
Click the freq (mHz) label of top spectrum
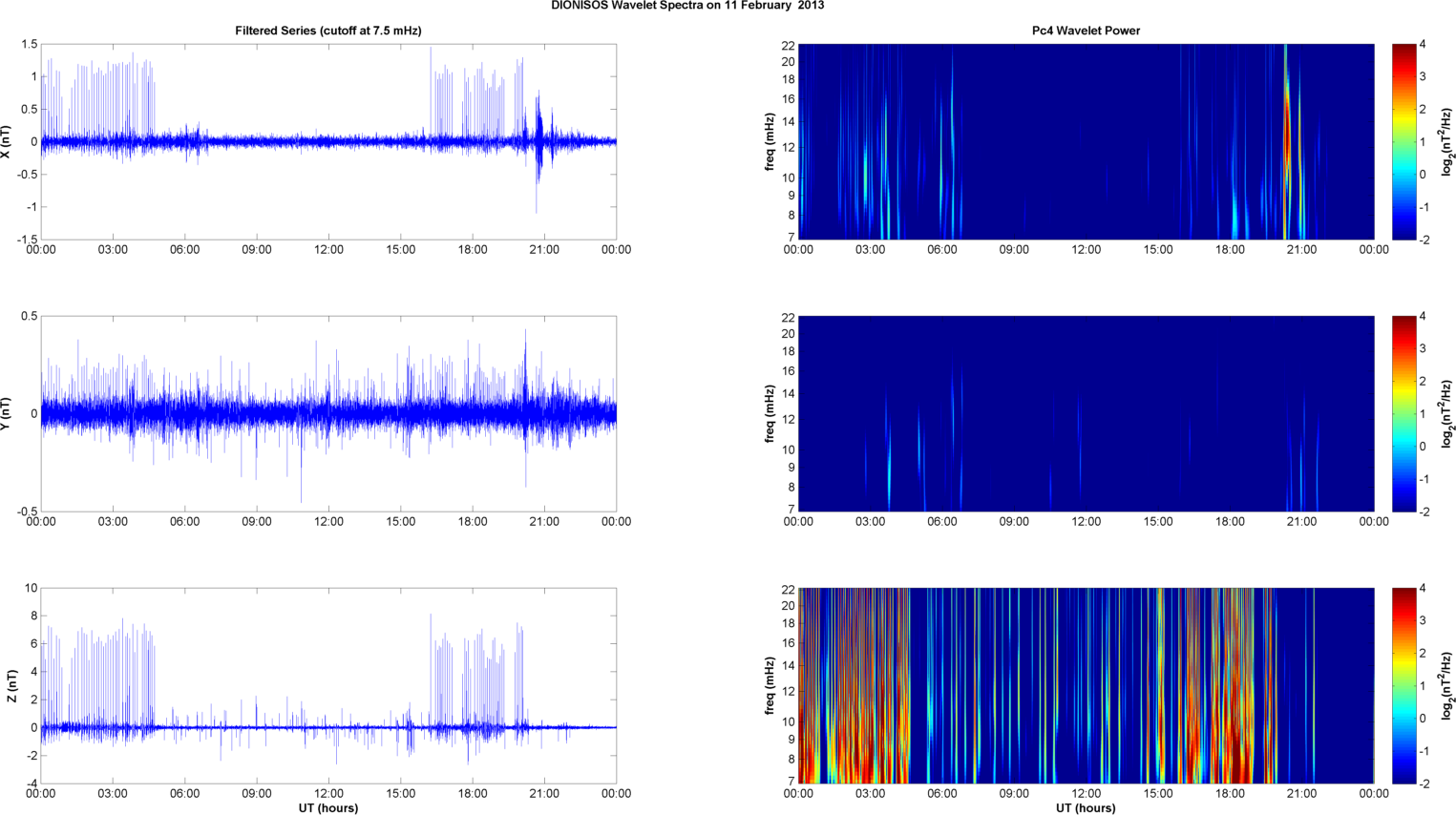click(x=770, y=142)
